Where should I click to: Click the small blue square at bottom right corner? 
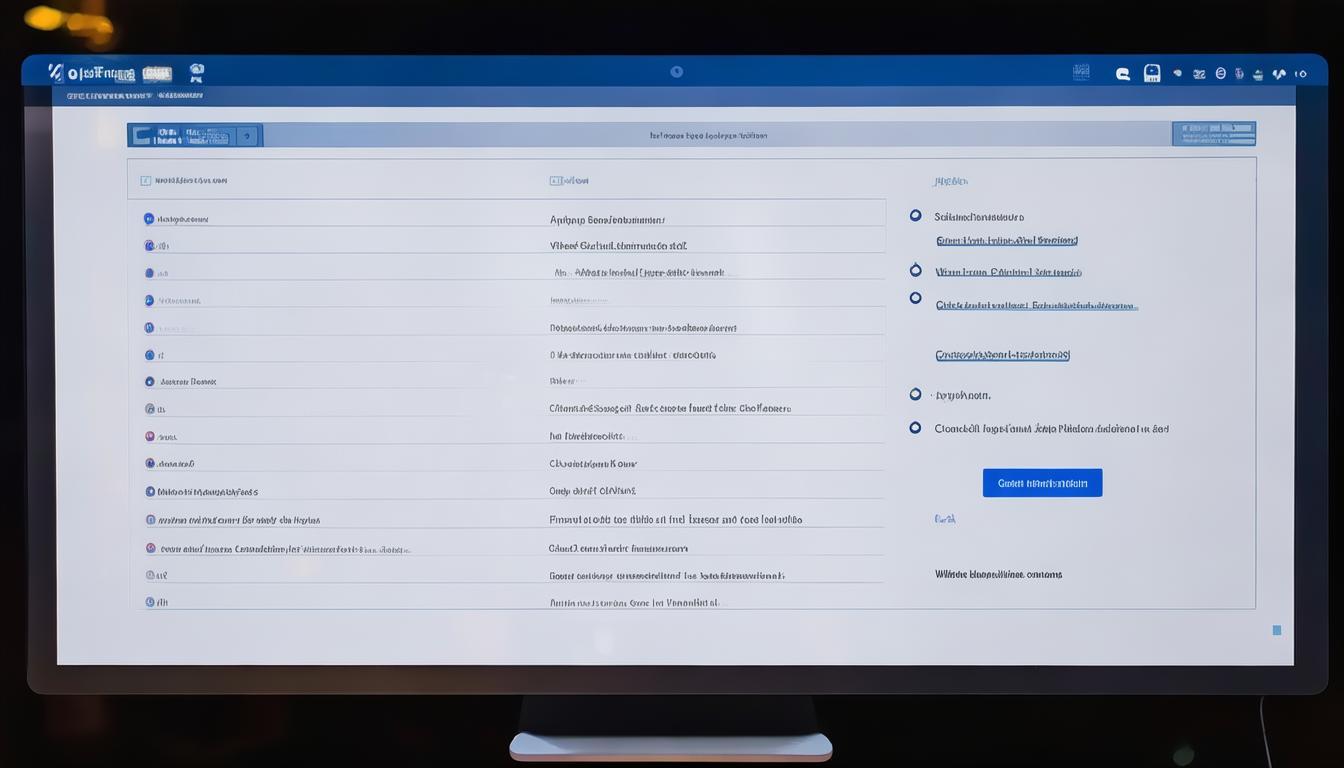[1276, 630]
